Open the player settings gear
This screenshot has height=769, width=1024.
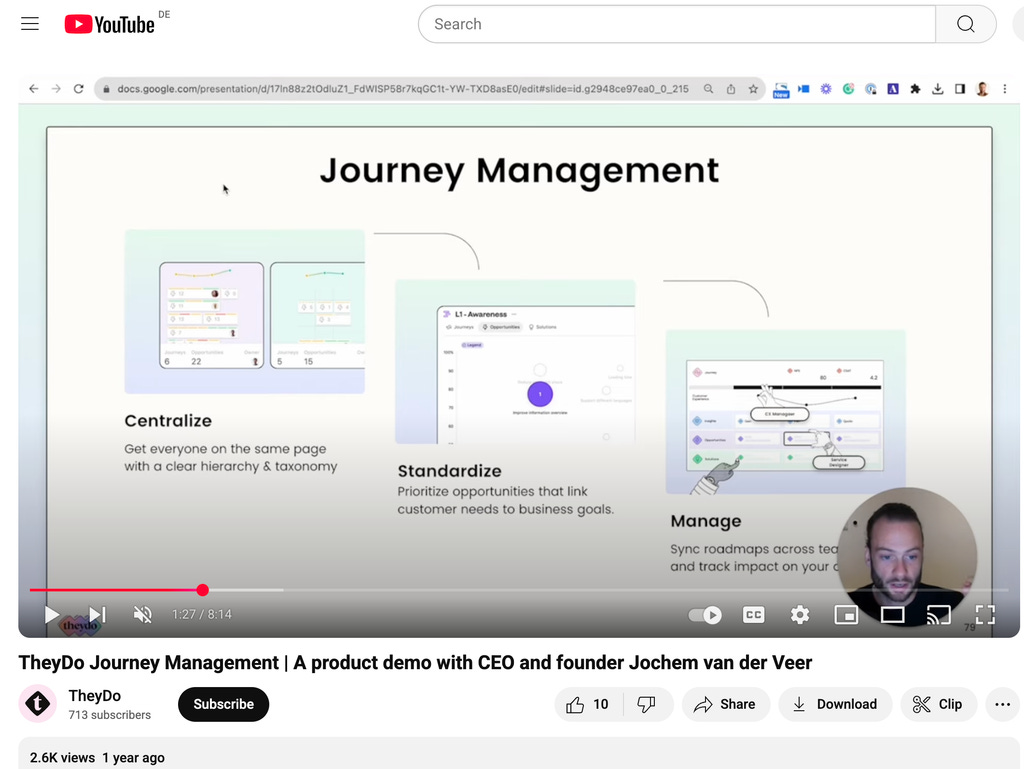tap(799, 615)
